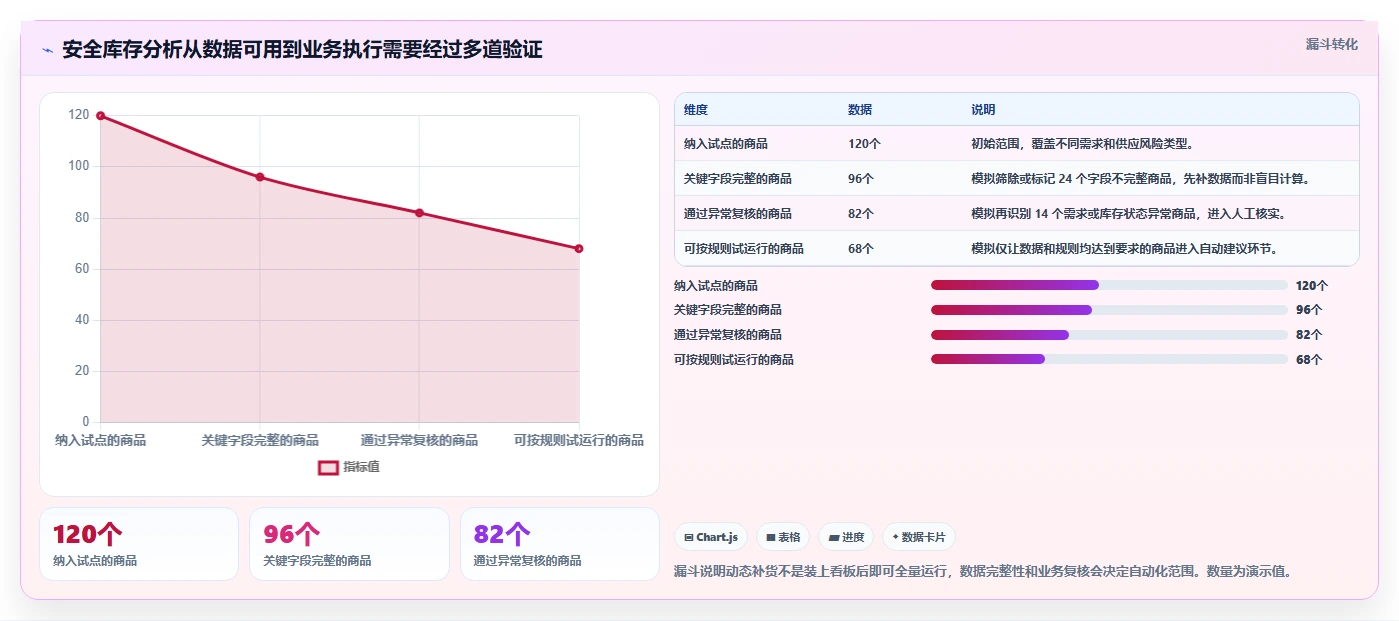The image size is (1399, 621).
Task: Click the 96个 value in the table
Action: pos(861,179)
